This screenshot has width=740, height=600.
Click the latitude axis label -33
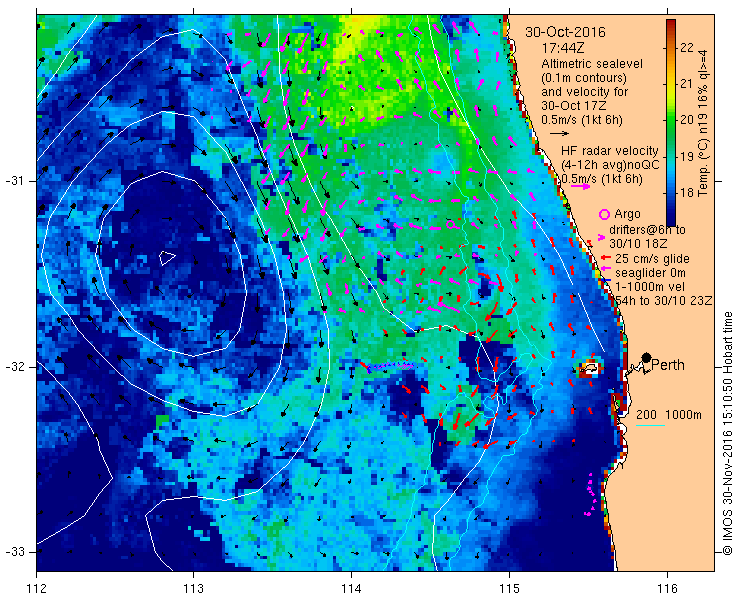pos(15,552)
